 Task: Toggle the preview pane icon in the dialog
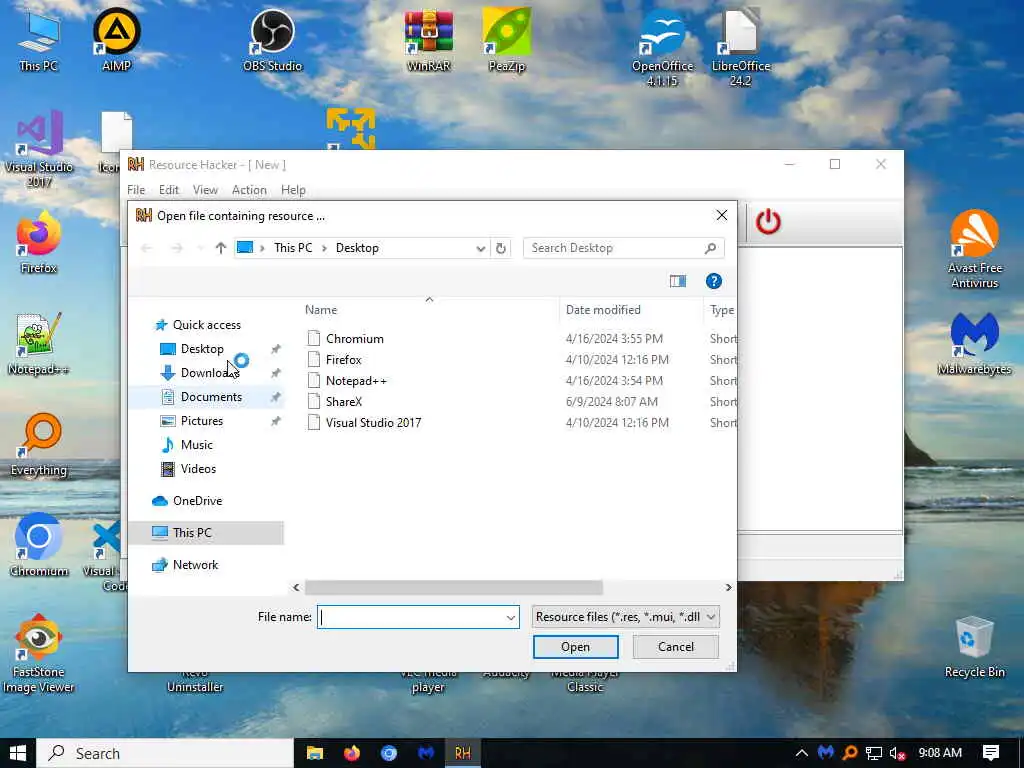tap(678, 281)
